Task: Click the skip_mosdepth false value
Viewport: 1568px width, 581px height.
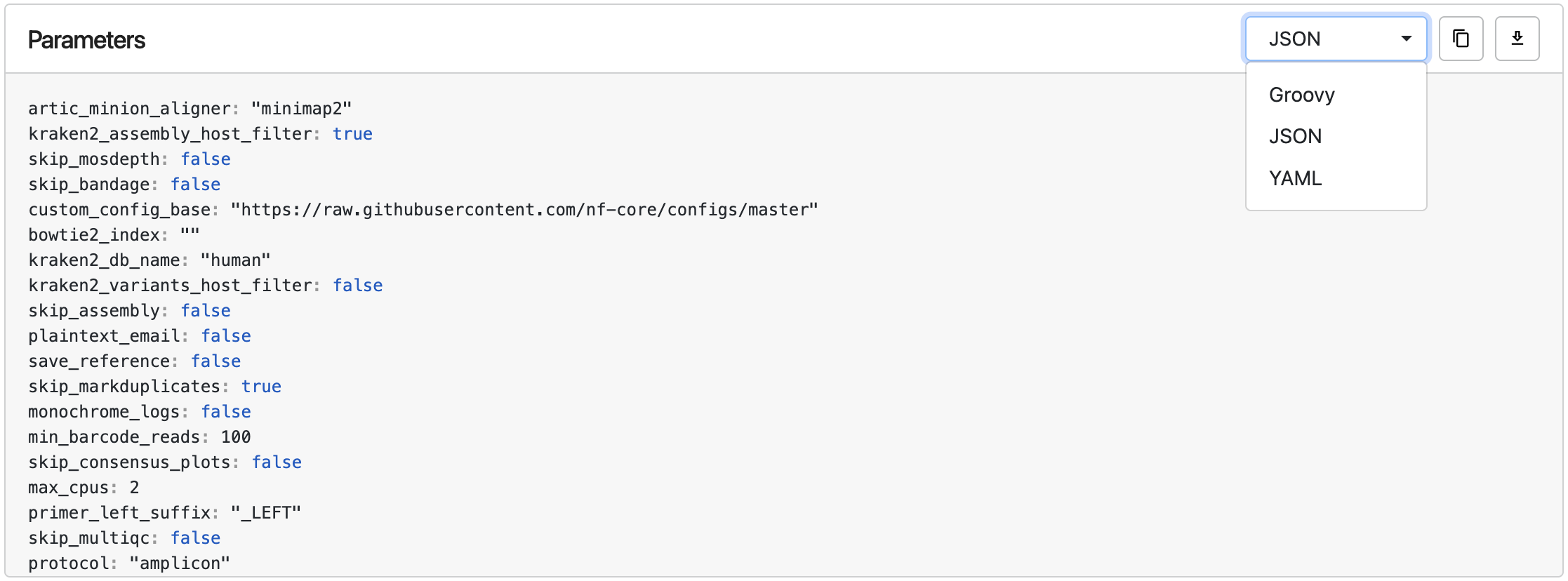Action: (206, 159)
